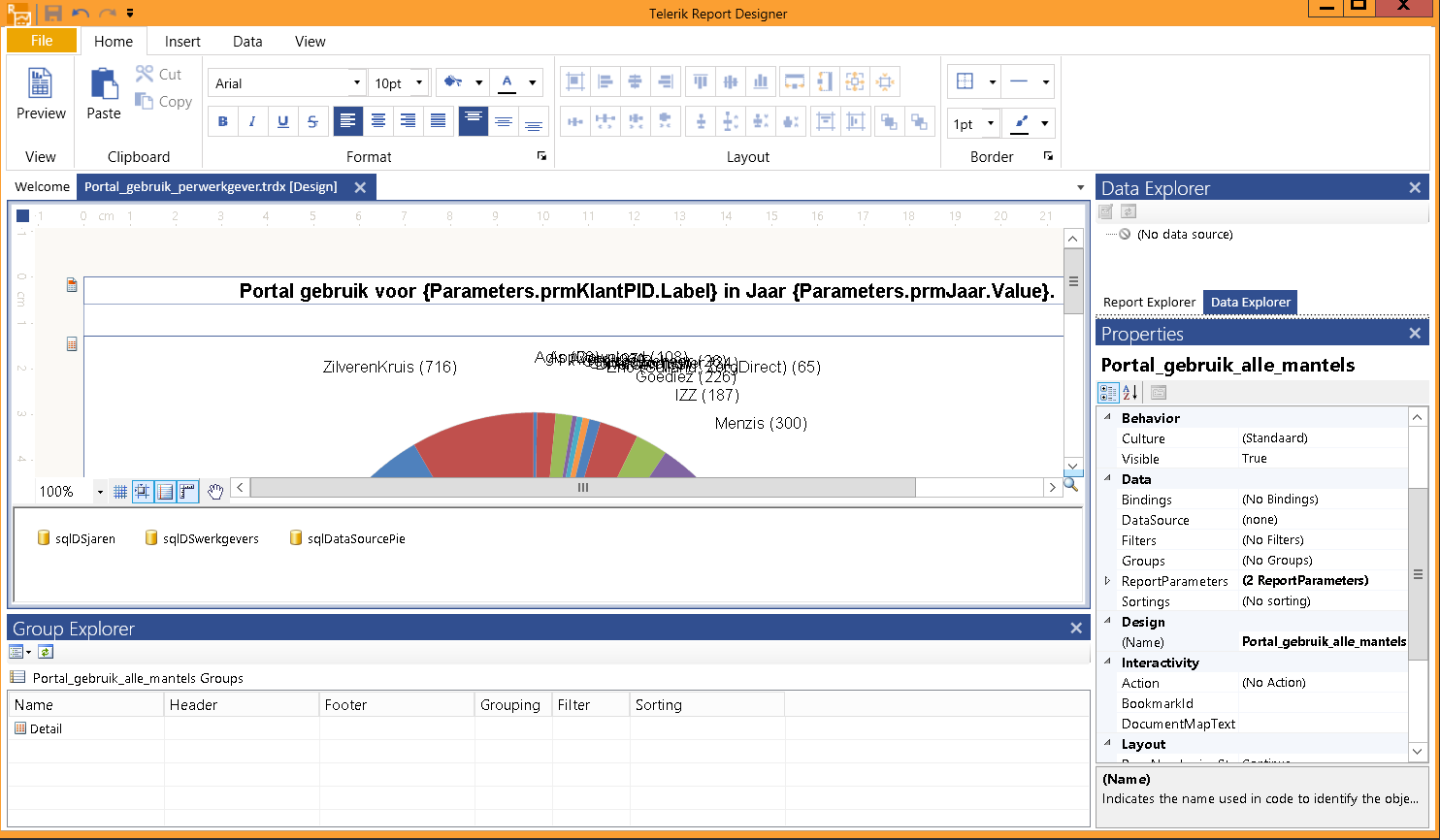
Task: Select the sqlDSjaren data source component
Action: pos(77,538)
